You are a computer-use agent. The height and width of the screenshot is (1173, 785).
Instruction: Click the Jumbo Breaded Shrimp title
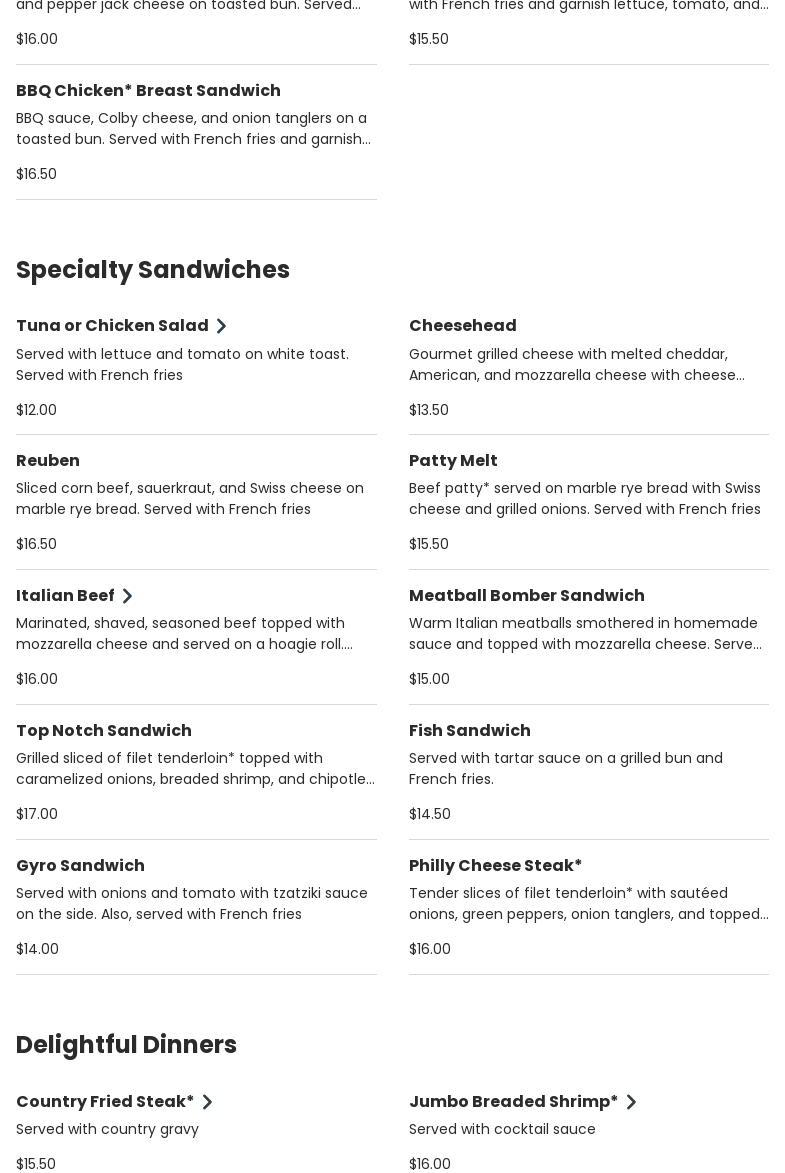tap(513, 1102)
